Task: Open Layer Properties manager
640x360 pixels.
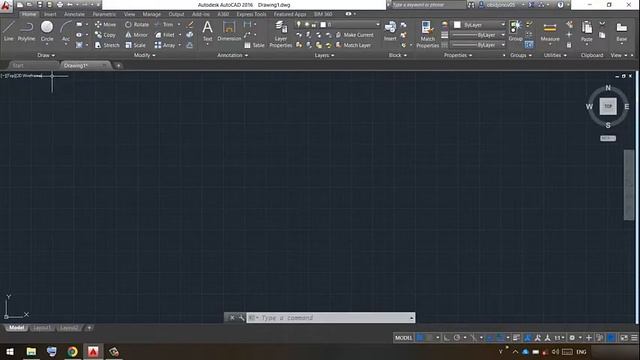Action: (x=281, y=34)
